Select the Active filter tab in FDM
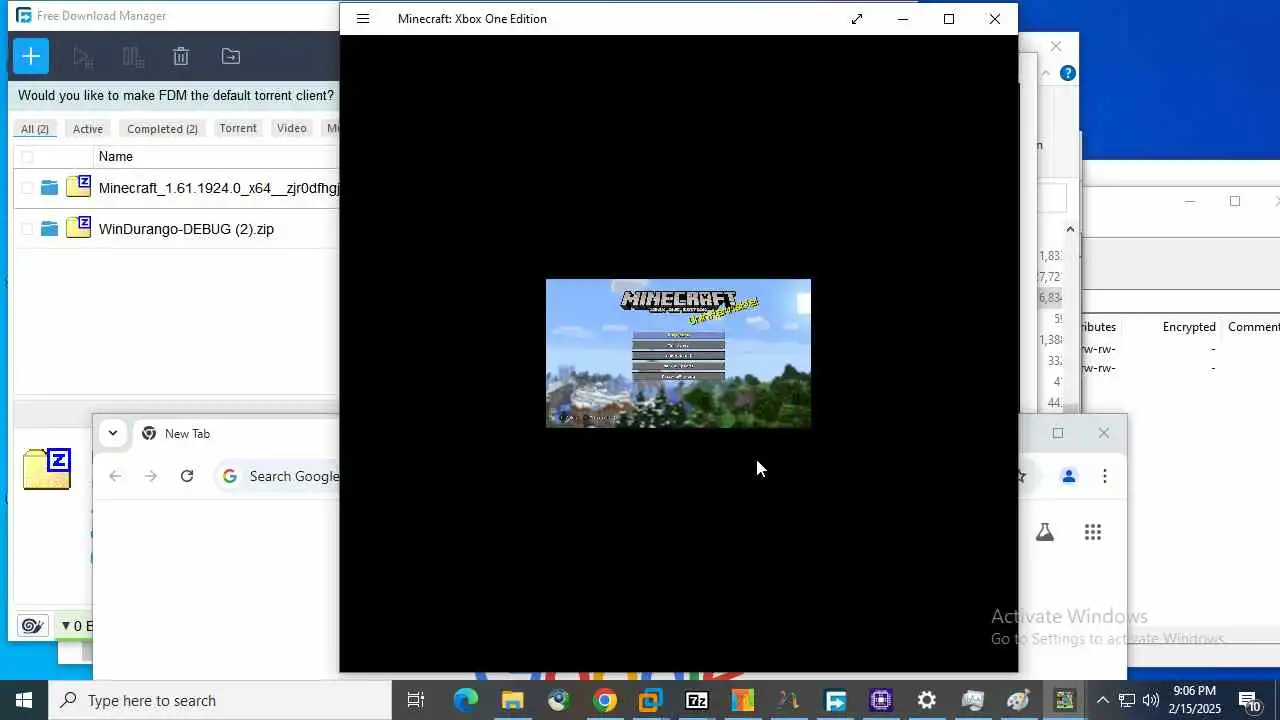This screenshot has width=1280, height=720. click(x=88, y=129)
